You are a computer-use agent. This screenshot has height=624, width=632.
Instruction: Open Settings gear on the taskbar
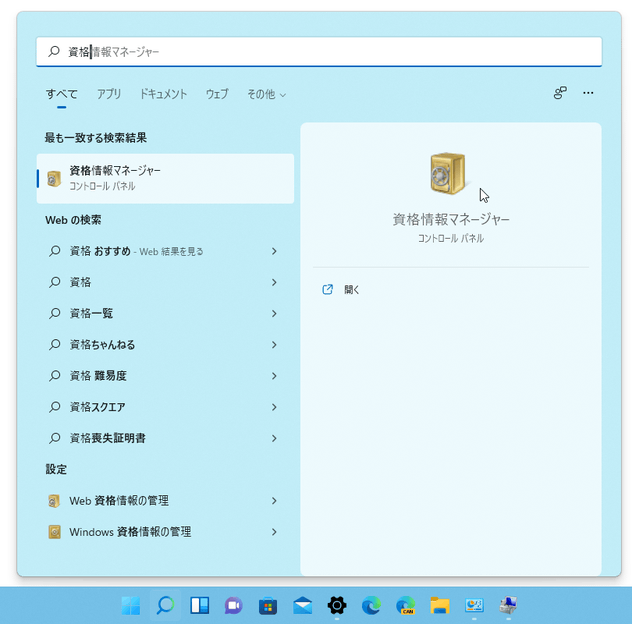coord(337,605)
